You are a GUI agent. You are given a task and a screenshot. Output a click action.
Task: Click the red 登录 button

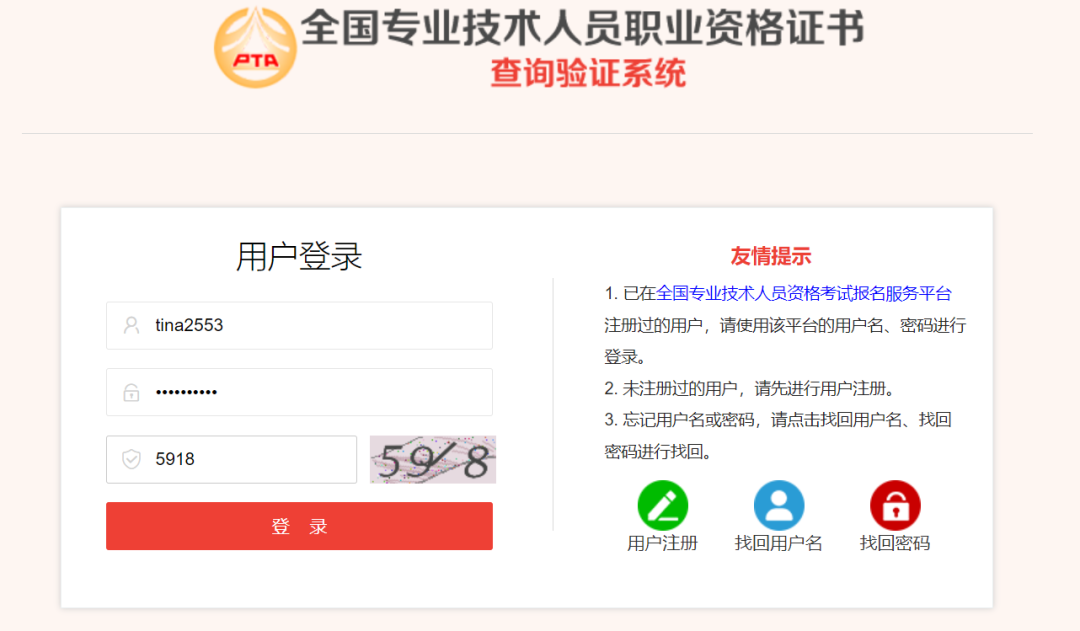coord(299,526)
